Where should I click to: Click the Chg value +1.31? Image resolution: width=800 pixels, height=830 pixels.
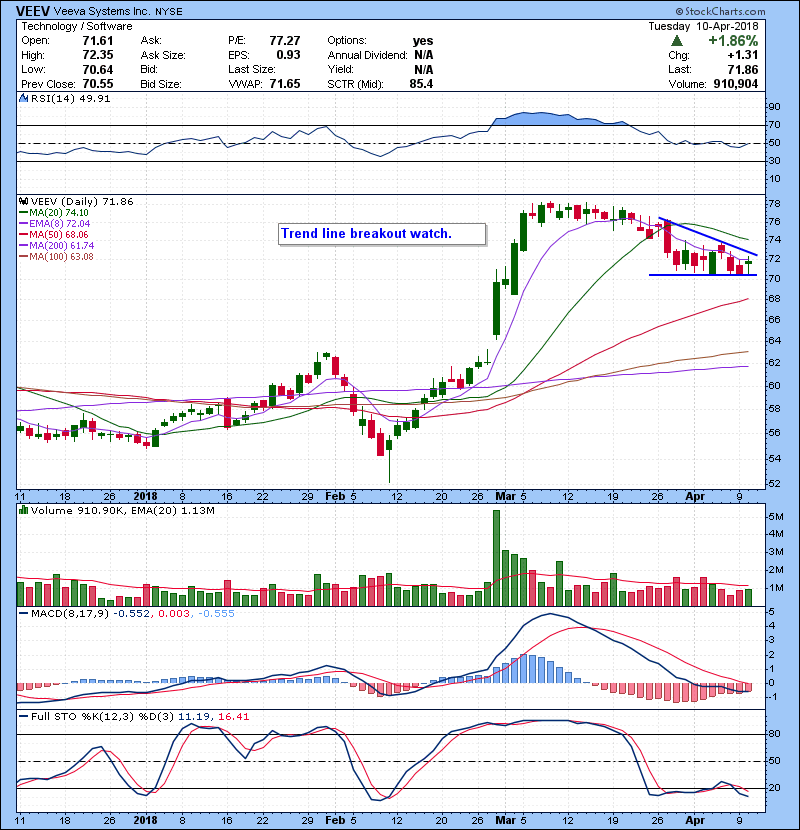[743, 55]
